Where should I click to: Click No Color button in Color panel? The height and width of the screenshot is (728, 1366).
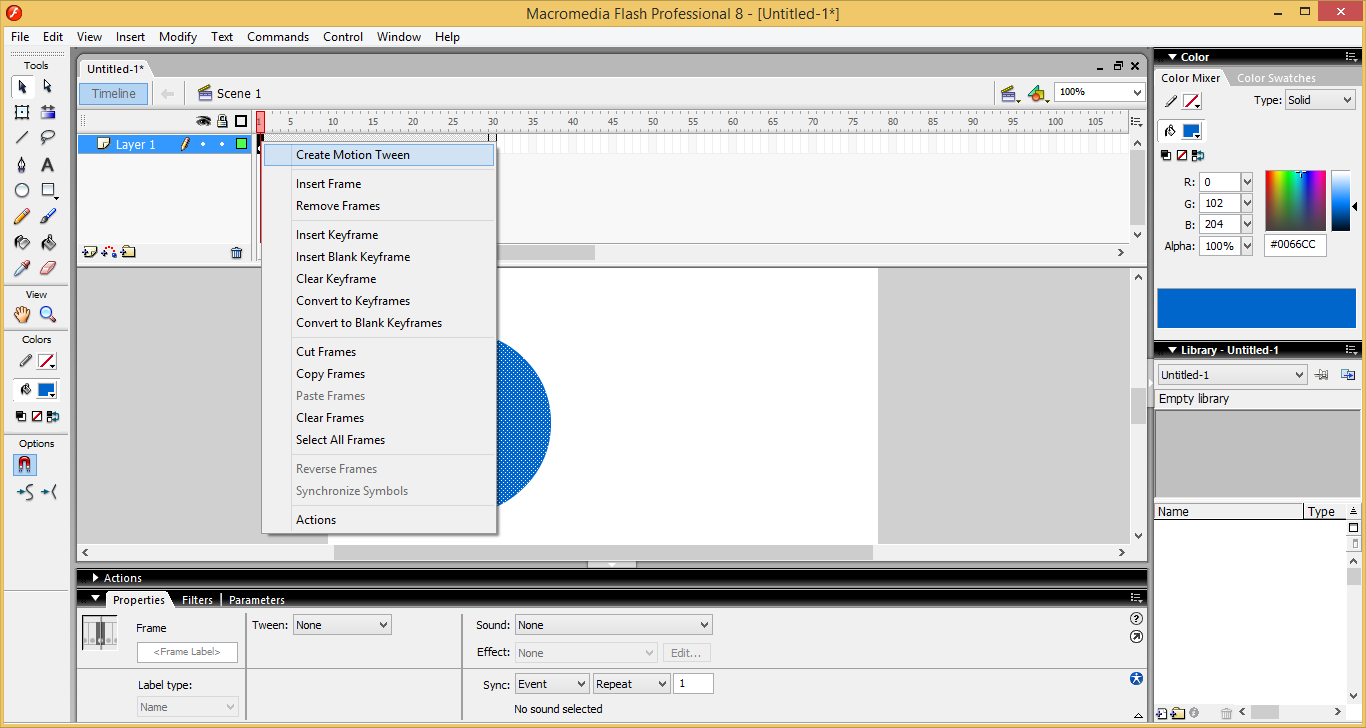1182,156
